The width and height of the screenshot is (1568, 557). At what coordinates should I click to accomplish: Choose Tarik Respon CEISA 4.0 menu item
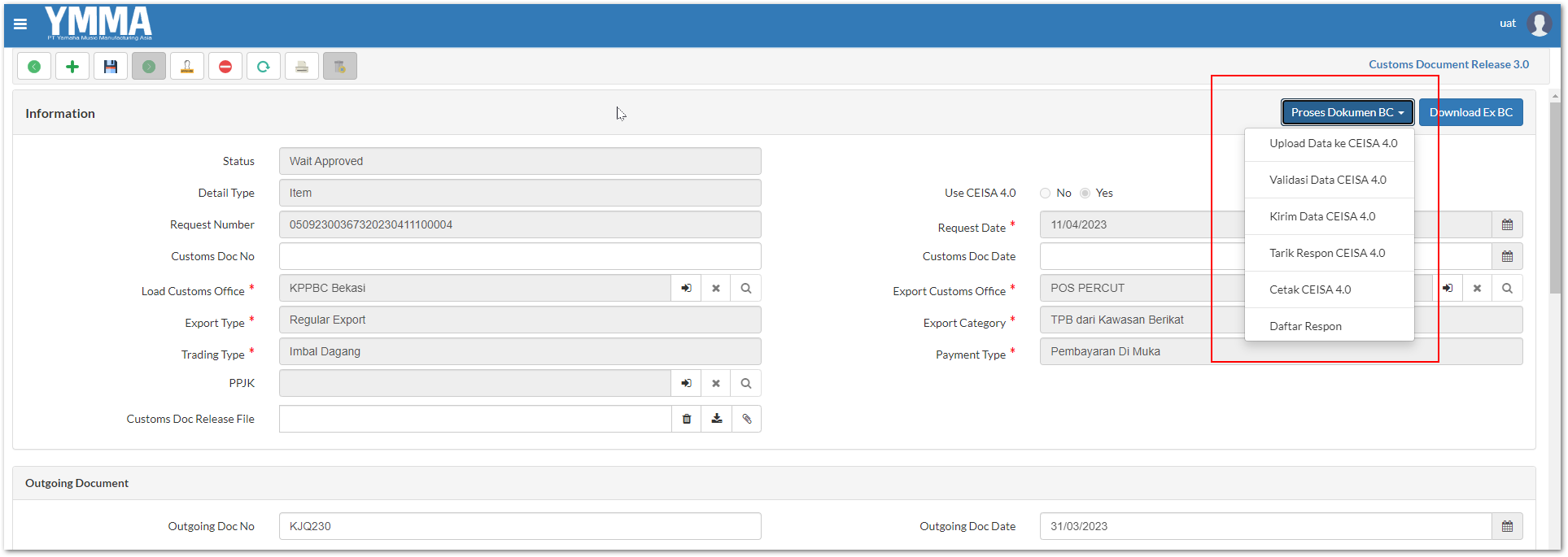point(1327,253)
